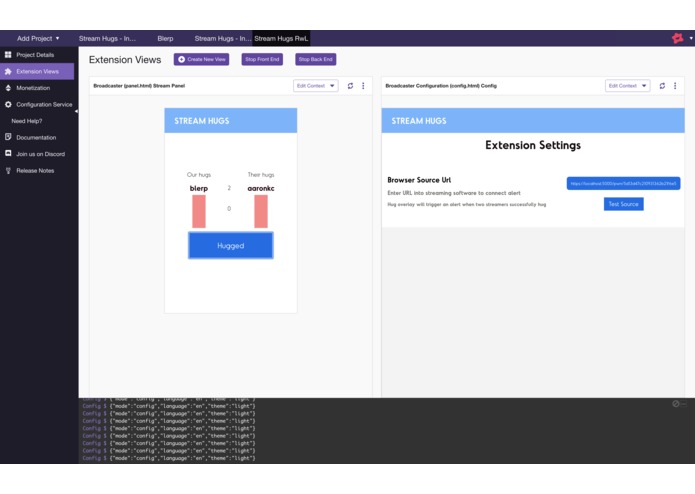
Task: Open the dropdown arrow beside the avatar
Action: (691, 39)
